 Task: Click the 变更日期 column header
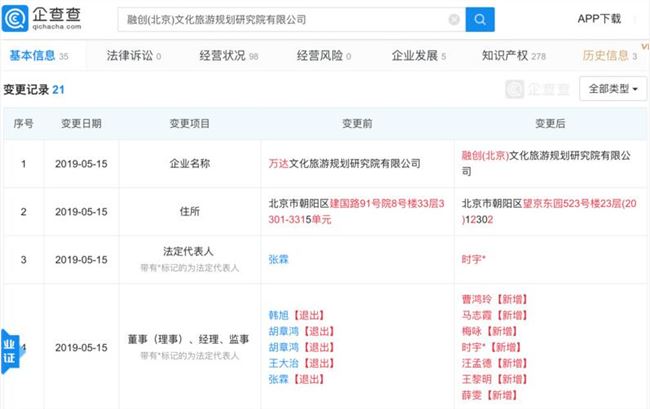point(81,123)
